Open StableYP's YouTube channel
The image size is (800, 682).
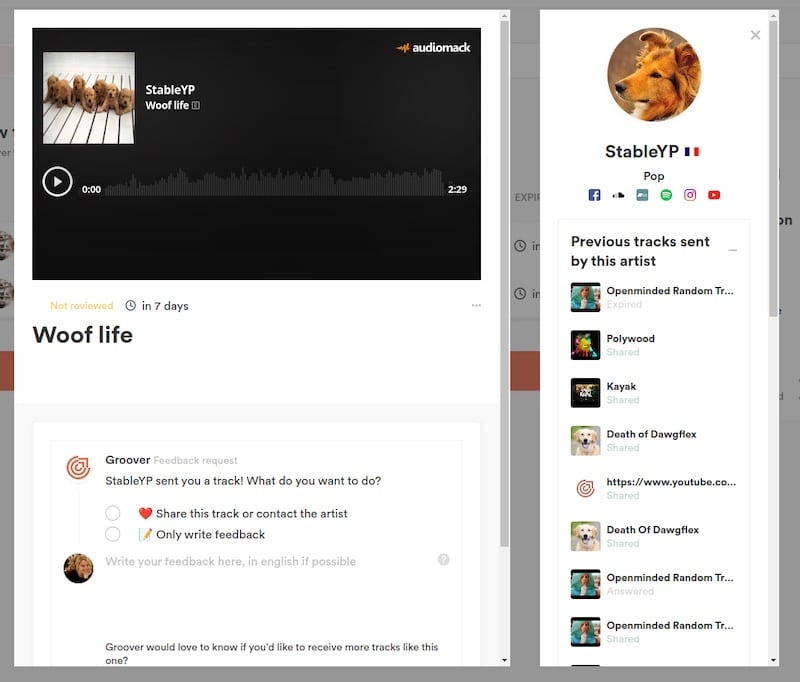click(714, 195)
